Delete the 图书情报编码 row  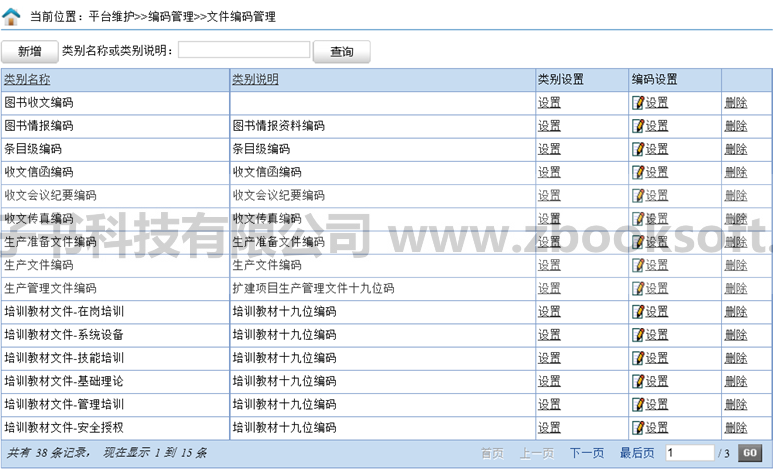coord(736,126)
